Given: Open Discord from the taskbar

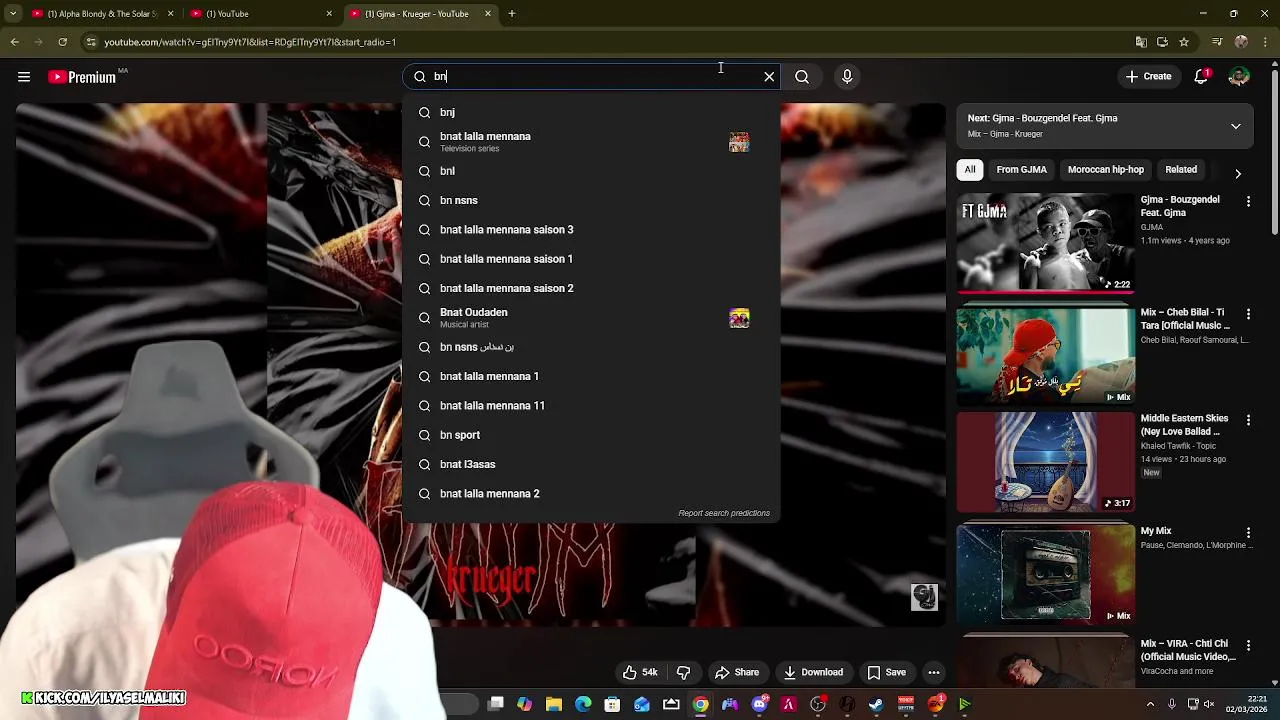Looking at the screenshot, I should (x=760, y=705).
